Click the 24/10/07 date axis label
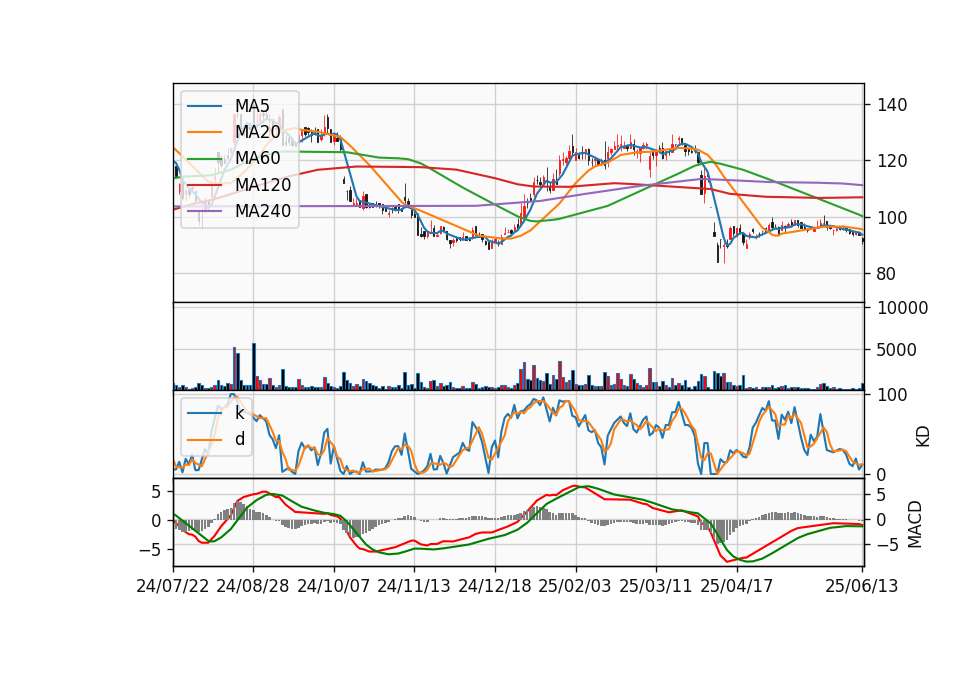Image resolution: width=960 pixels, height=690 pixels. [x=334, y=586]
